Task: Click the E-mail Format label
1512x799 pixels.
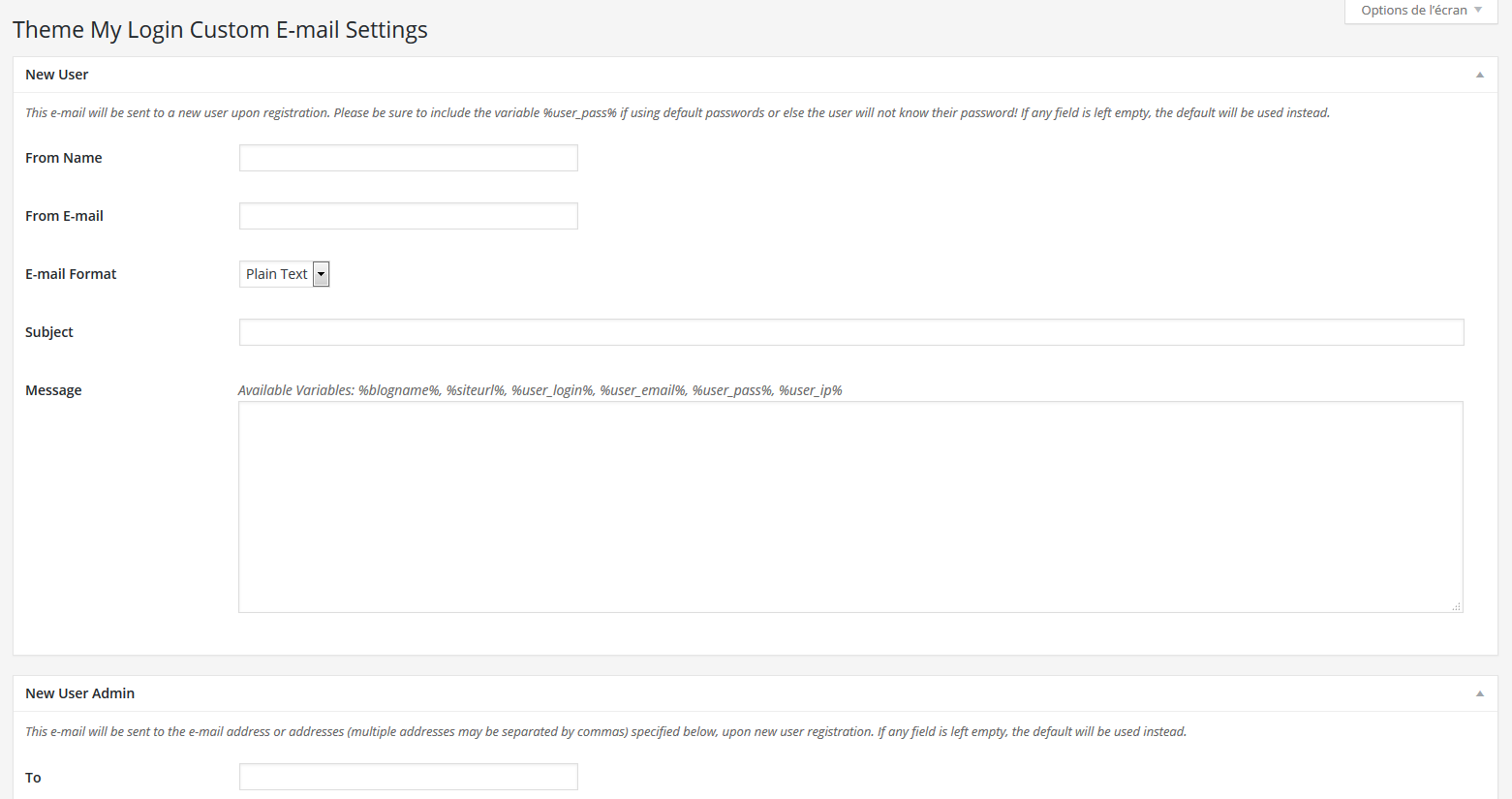Action: pyautogui.click(x=71, y=274)
